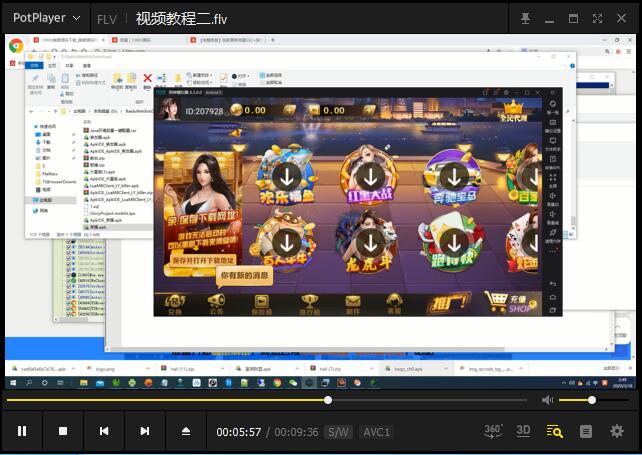
Task: Click the ID:207928 player ID text
Action: [204, 111]
